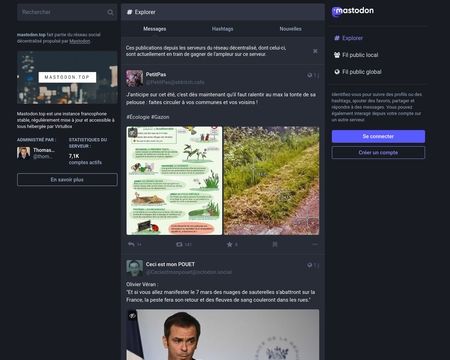Image resolution: width=450 pixels, height=360 pixels.
Task: Reply to the PetitPas post
Action: tap(131, 244)
